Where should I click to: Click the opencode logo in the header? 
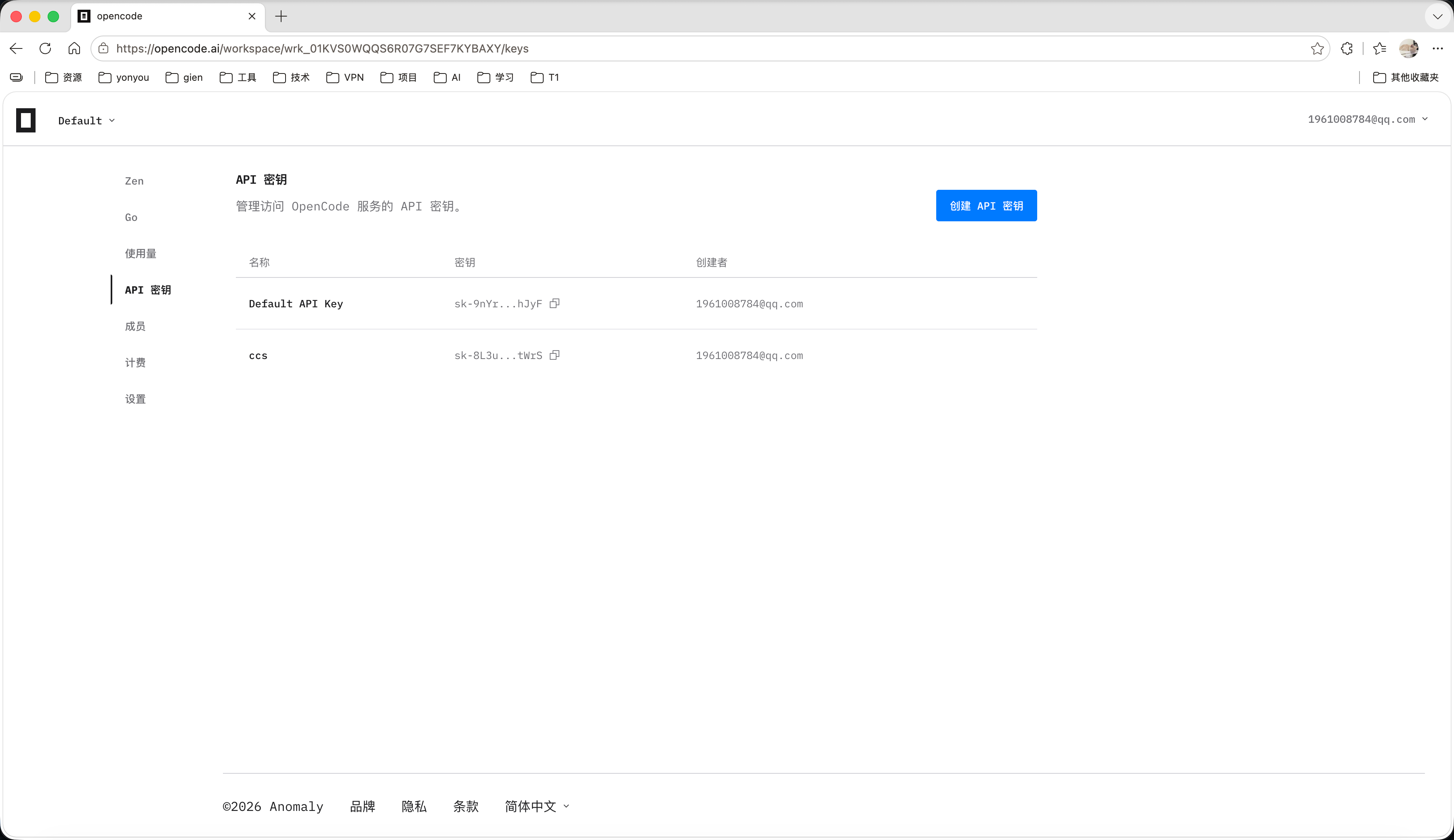click(26, 120)
